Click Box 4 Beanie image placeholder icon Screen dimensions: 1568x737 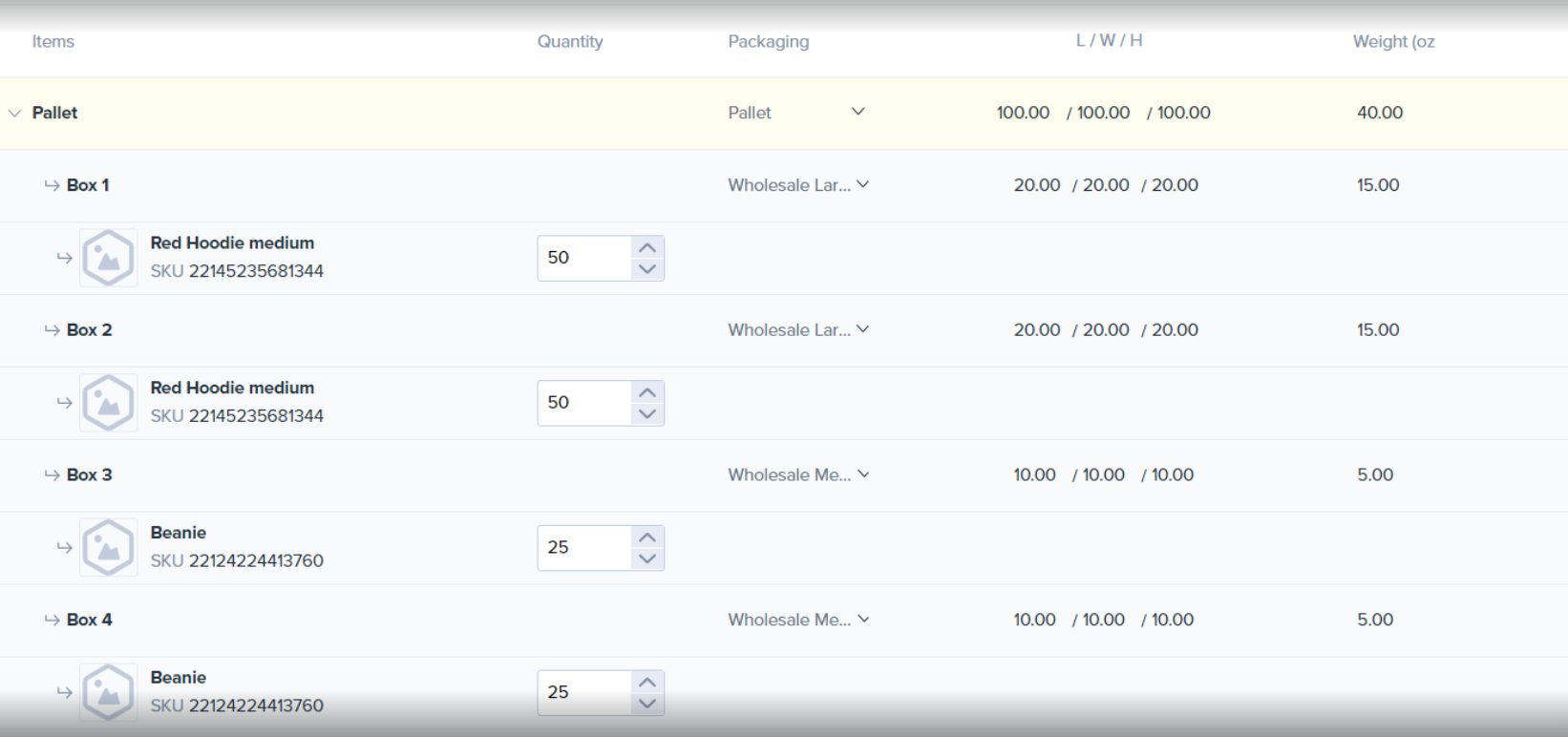click(x=108, y=693)
